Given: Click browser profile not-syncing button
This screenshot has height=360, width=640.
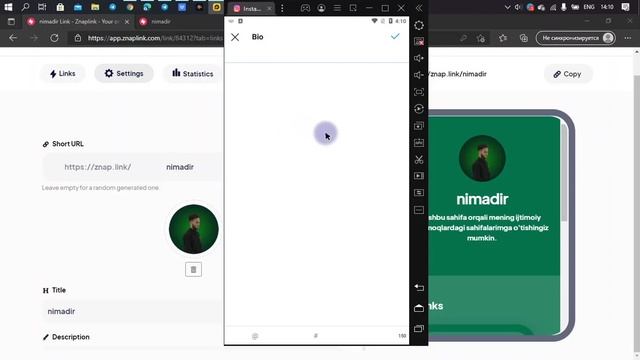Looking at the screenshot, I should 576,38.
